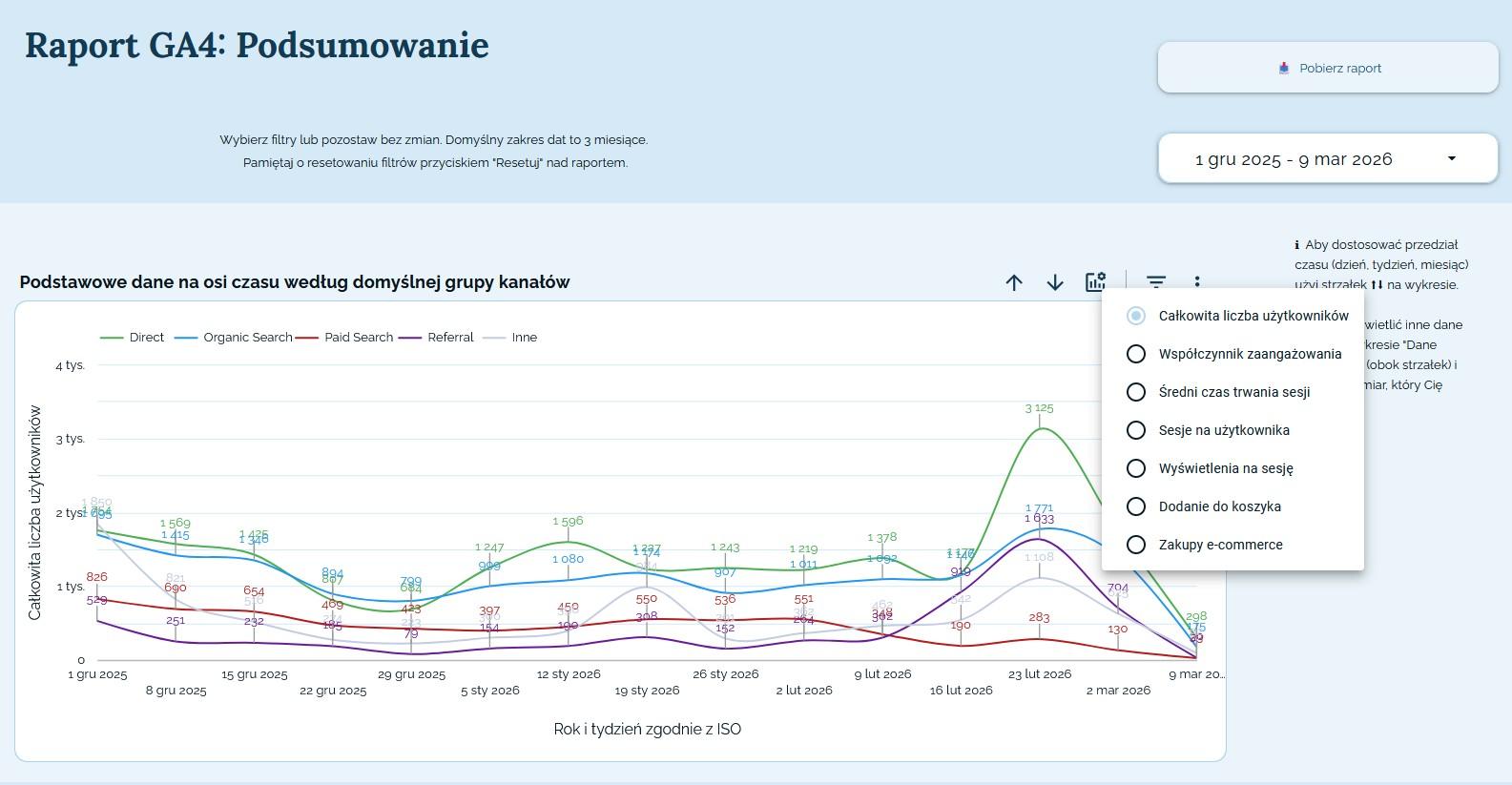
Task: Pick Wyświetlenia na sesję option
Action: pos(1135,468)
